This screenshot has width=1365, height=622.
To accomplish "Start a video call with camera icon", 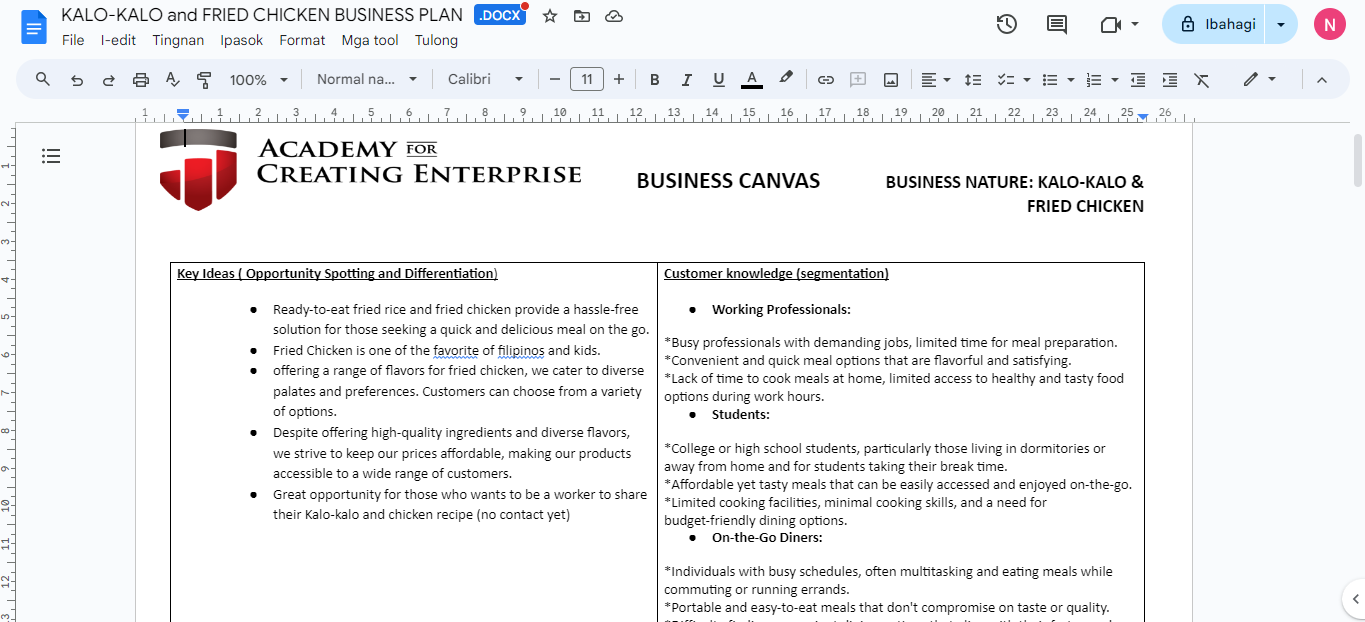I will [x=1110, y=24].
